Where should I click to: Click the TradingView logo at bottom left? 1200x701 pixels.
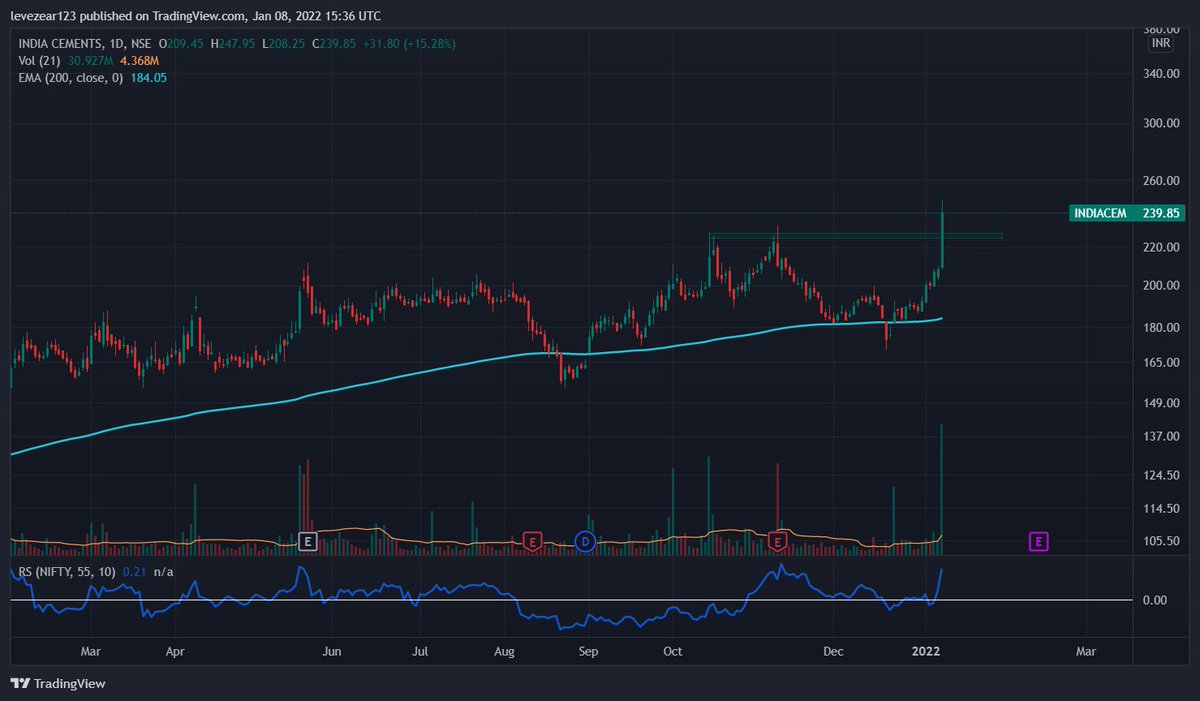point(58,684)
